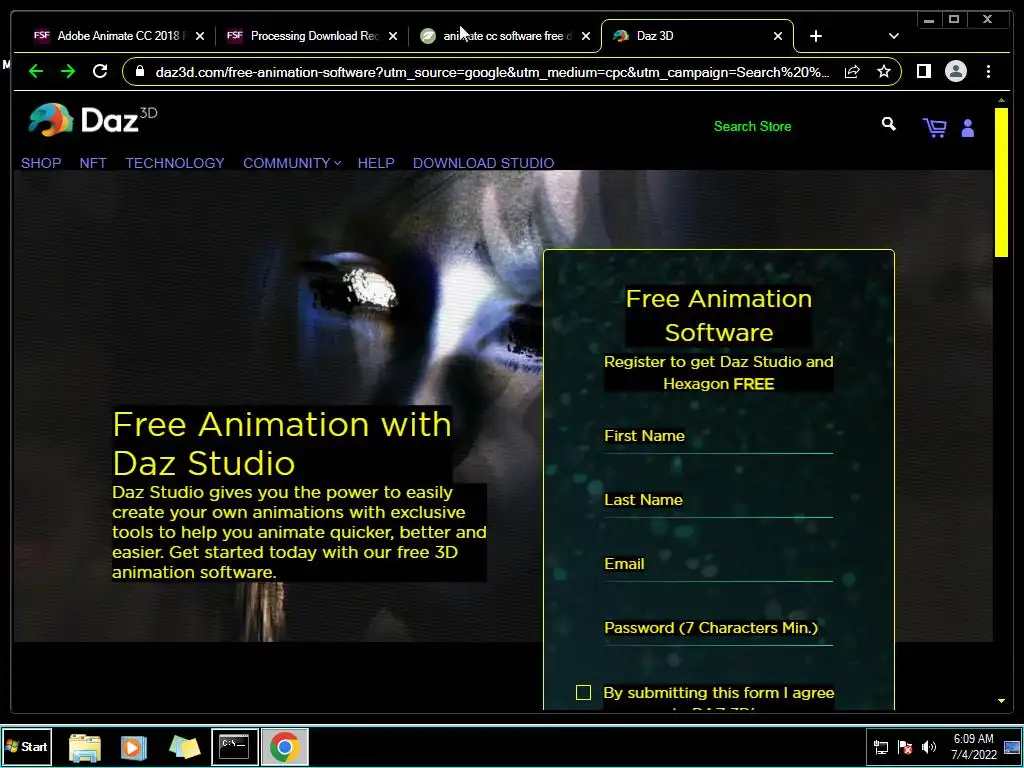Click the taskbar clock showing 6:09 AM

click(x=974, y=746)
